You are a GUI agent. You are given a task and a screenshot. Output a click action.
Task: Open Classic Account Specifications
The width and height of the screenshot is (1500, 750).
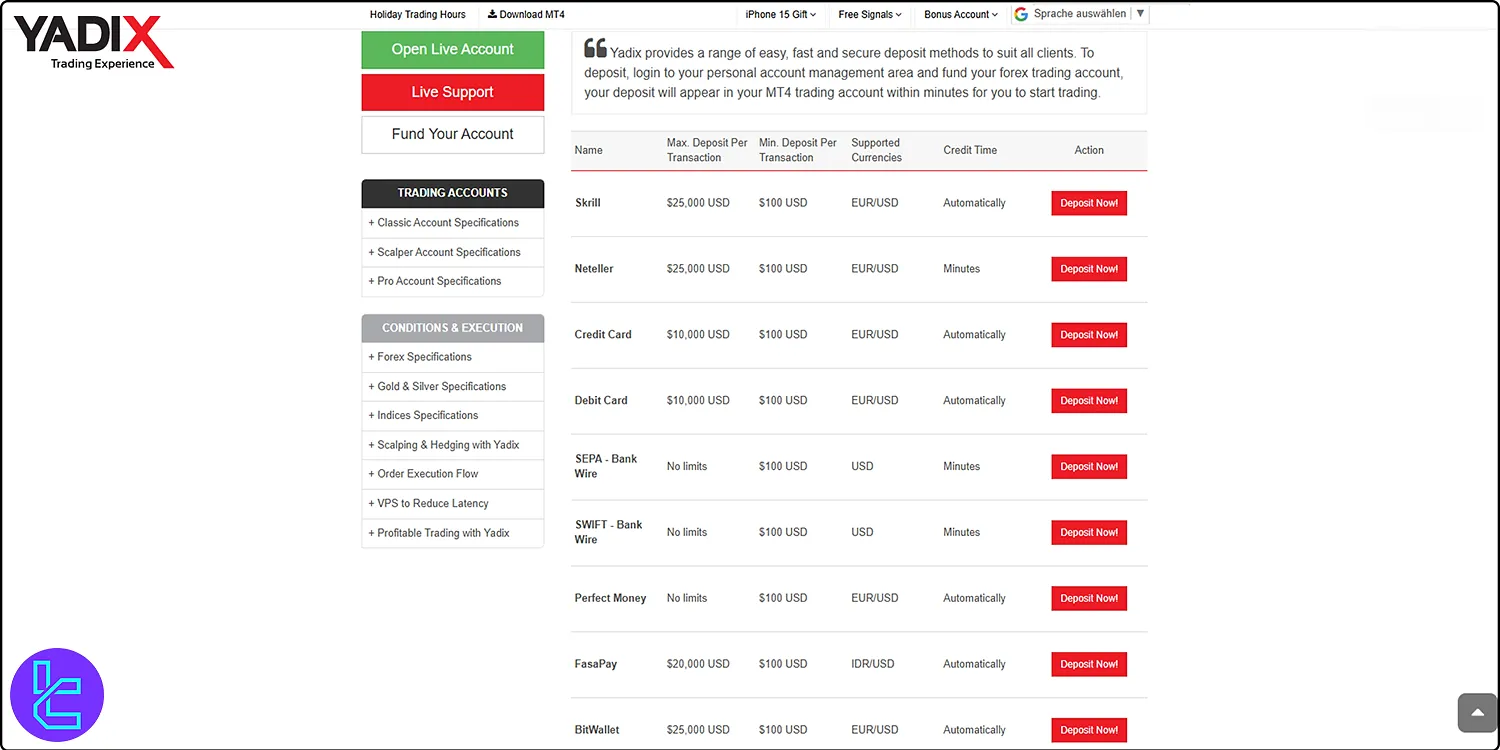coord(453,223)
